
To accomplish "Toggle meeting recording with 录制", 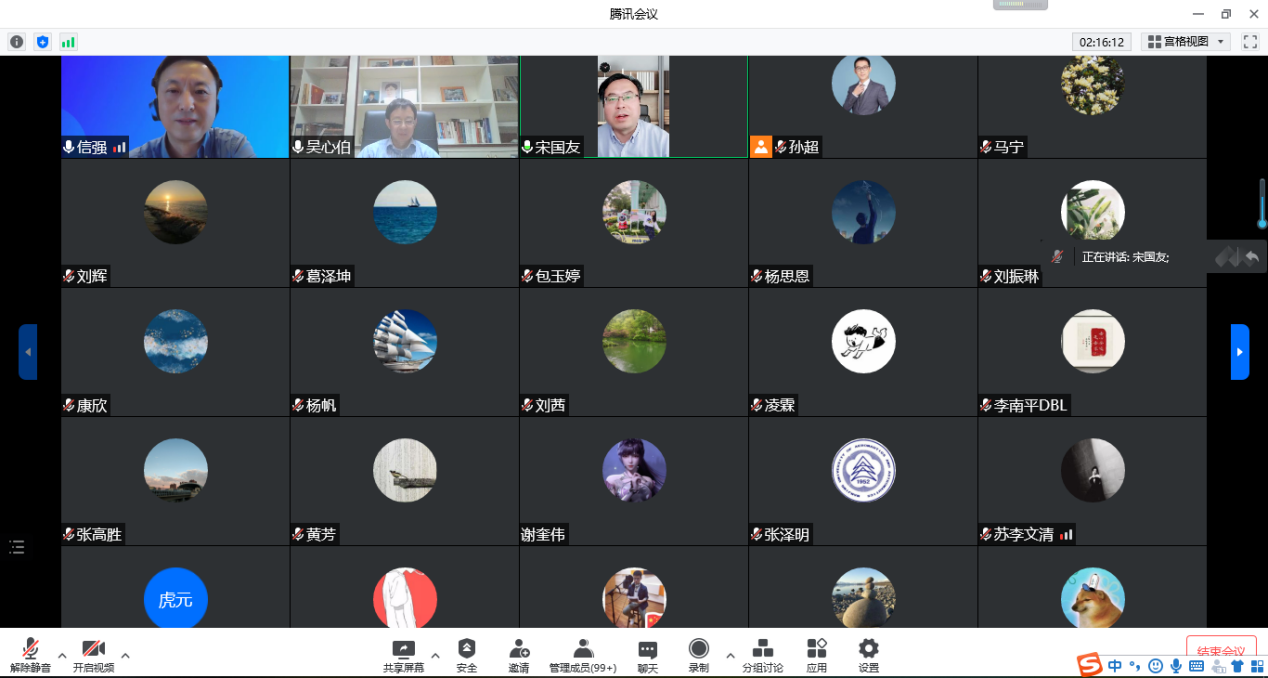I will [x=699, y=656].
